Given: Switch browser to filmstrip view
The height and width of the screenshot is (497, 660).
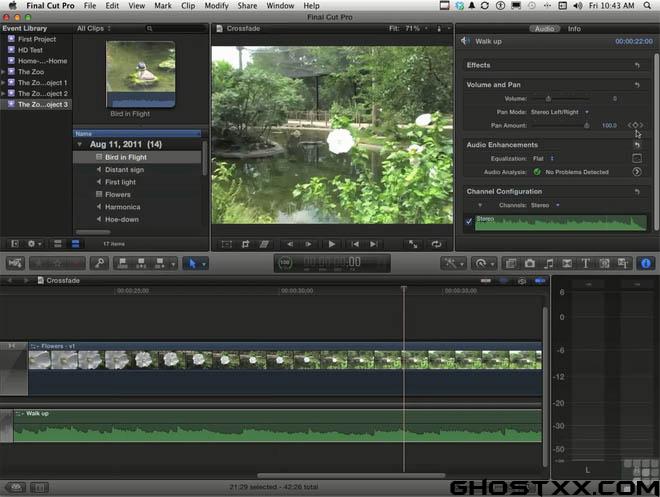Looking at the screenshot, I should point(58,244).
